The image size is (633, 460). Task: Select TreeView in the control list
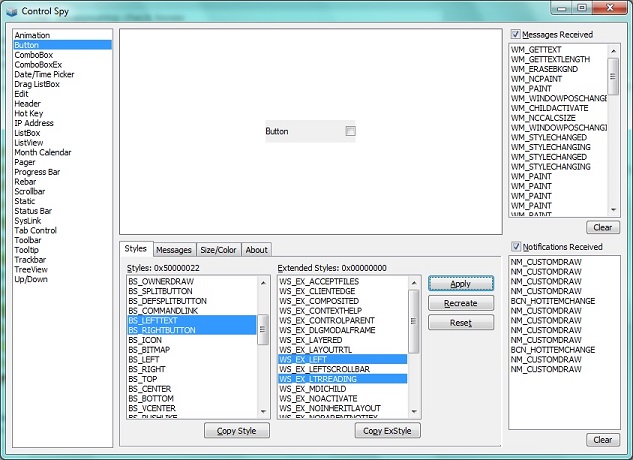click(31, 269)
